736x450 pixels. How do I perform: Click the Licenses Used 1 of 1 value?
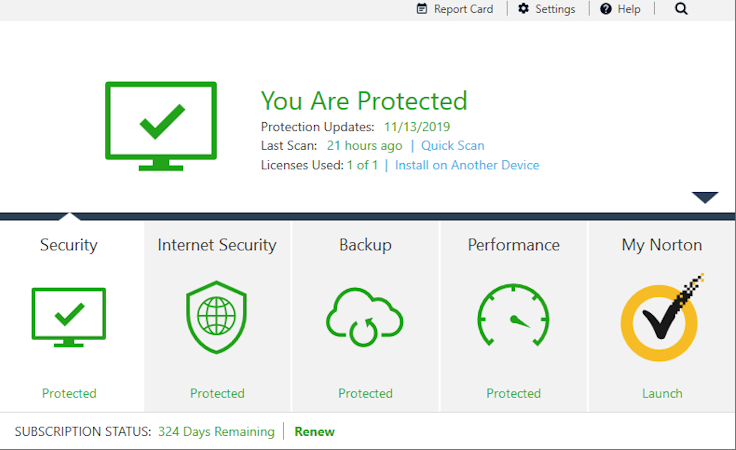pos(362,165)
